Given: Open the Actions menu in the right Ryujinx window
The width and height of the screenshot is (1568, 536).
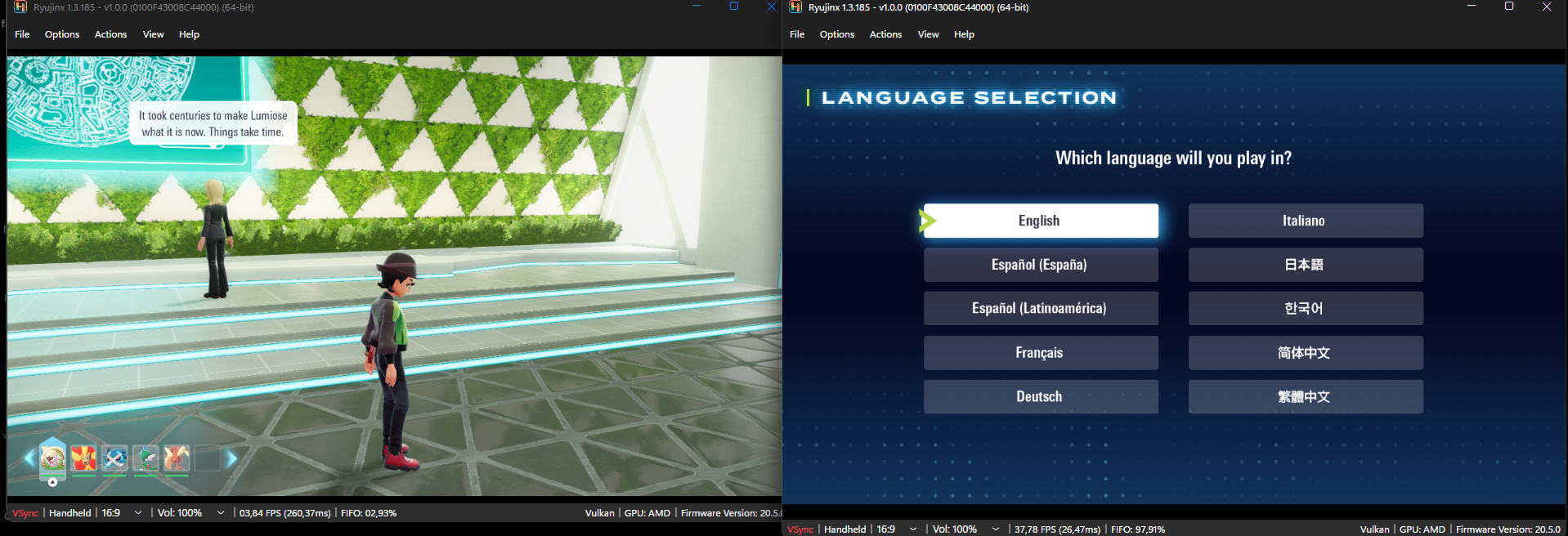Looking at the screenshot, I should click(885, 34).
